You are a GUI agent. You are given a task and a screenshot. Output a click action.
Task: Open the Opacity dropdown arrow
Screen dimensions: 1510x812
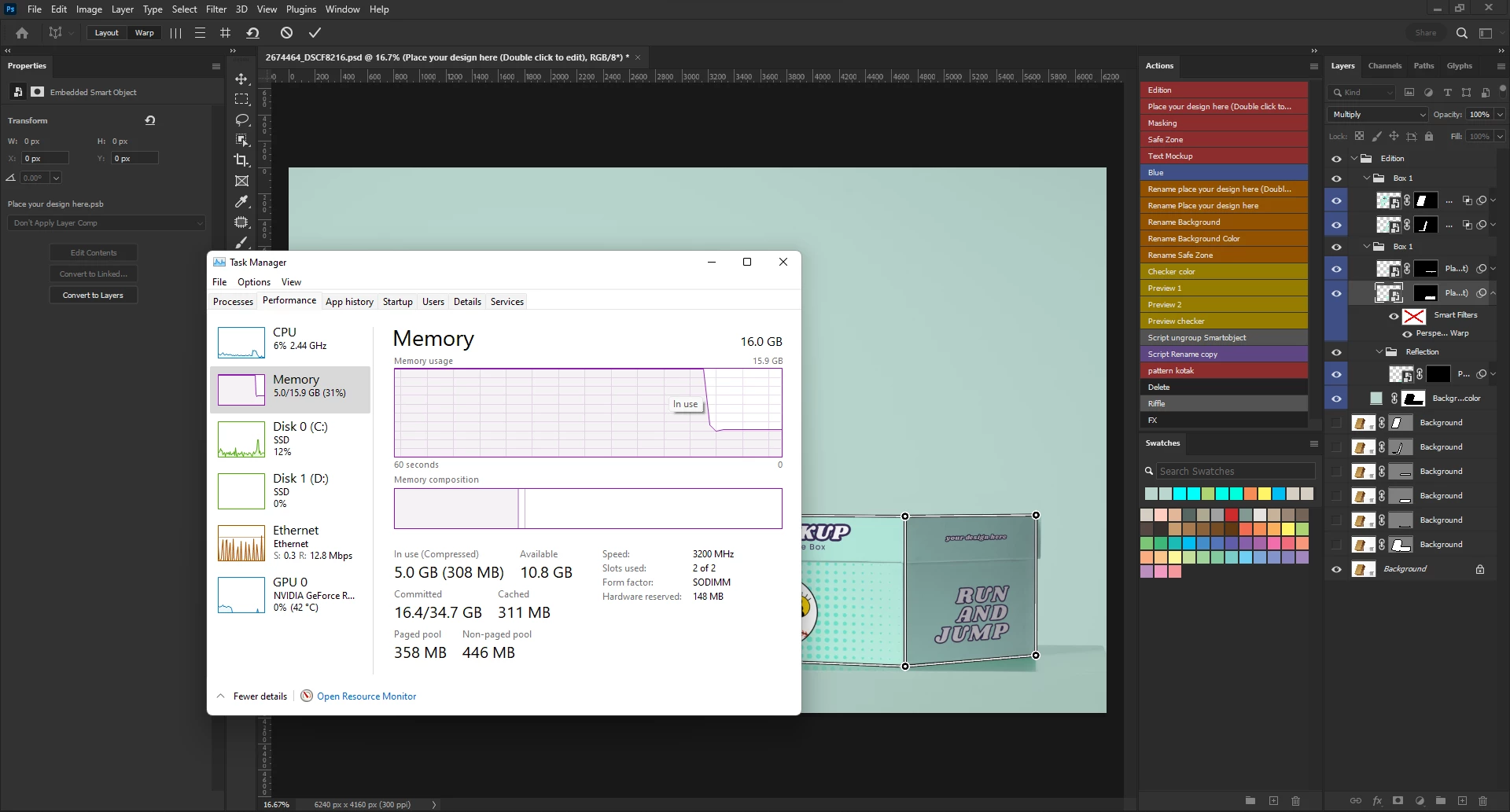(1500, 115)
